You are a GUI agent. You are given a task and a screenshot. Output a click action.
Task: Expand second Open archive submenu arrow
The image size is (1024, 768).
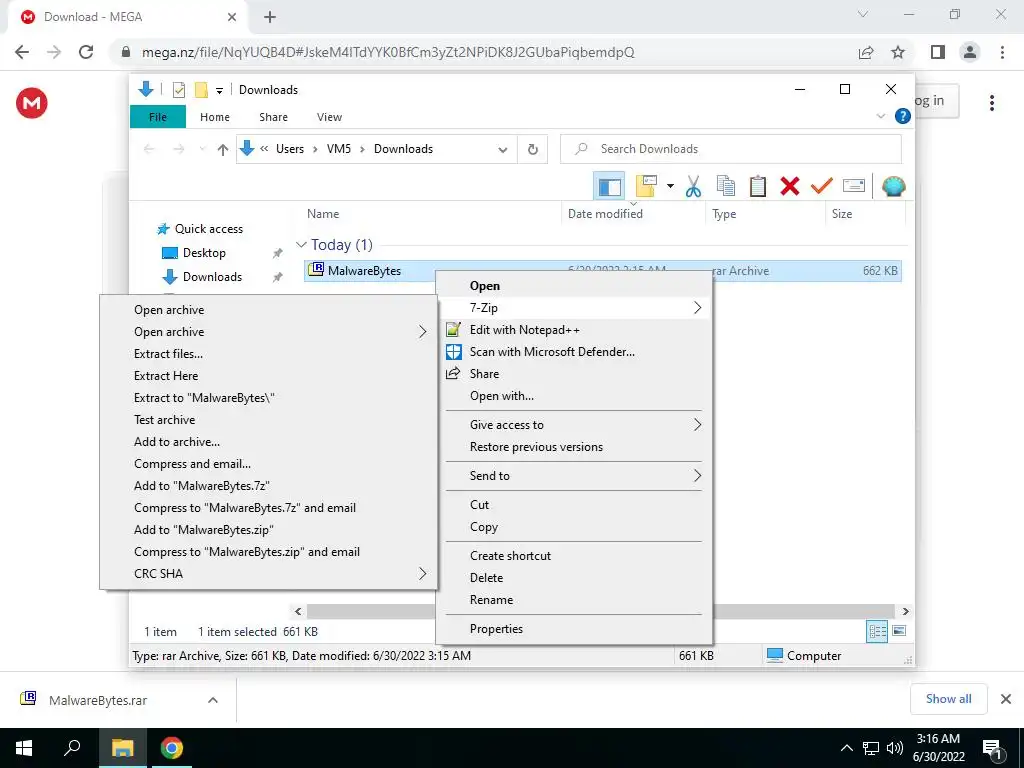click(423, 332)
